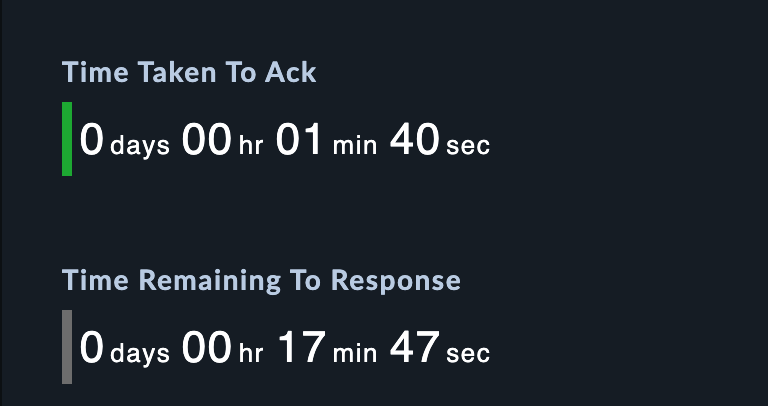
Task: Select the 00 hr value in Ack time
Action: [x=207, y=140]
